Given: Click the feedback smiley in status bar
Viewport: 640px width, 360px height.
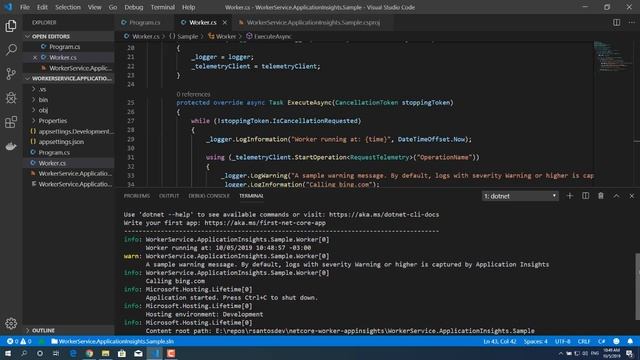Looking at the screenshot, I should click(616, 341).
